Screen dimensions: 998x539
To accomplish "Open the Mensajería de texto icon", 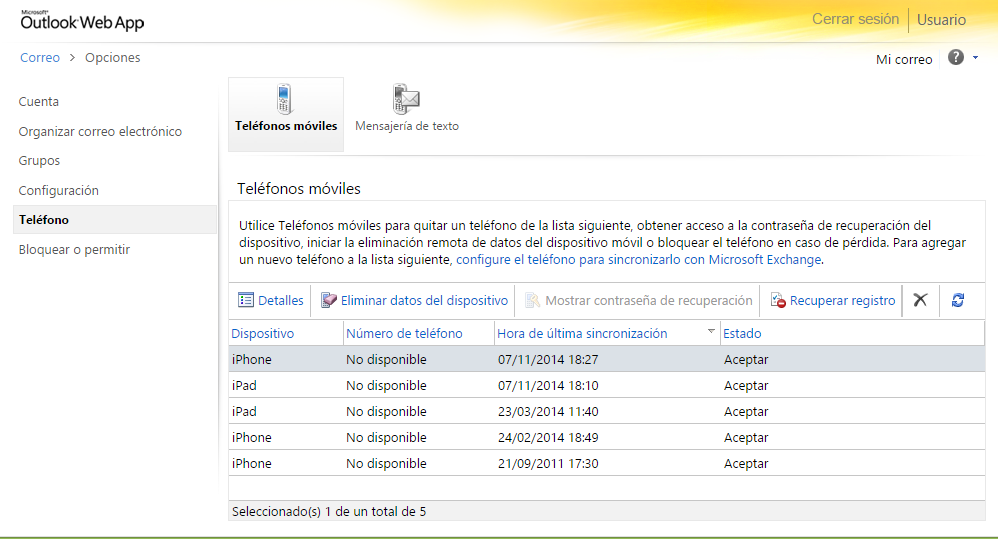I will (406, 100).
